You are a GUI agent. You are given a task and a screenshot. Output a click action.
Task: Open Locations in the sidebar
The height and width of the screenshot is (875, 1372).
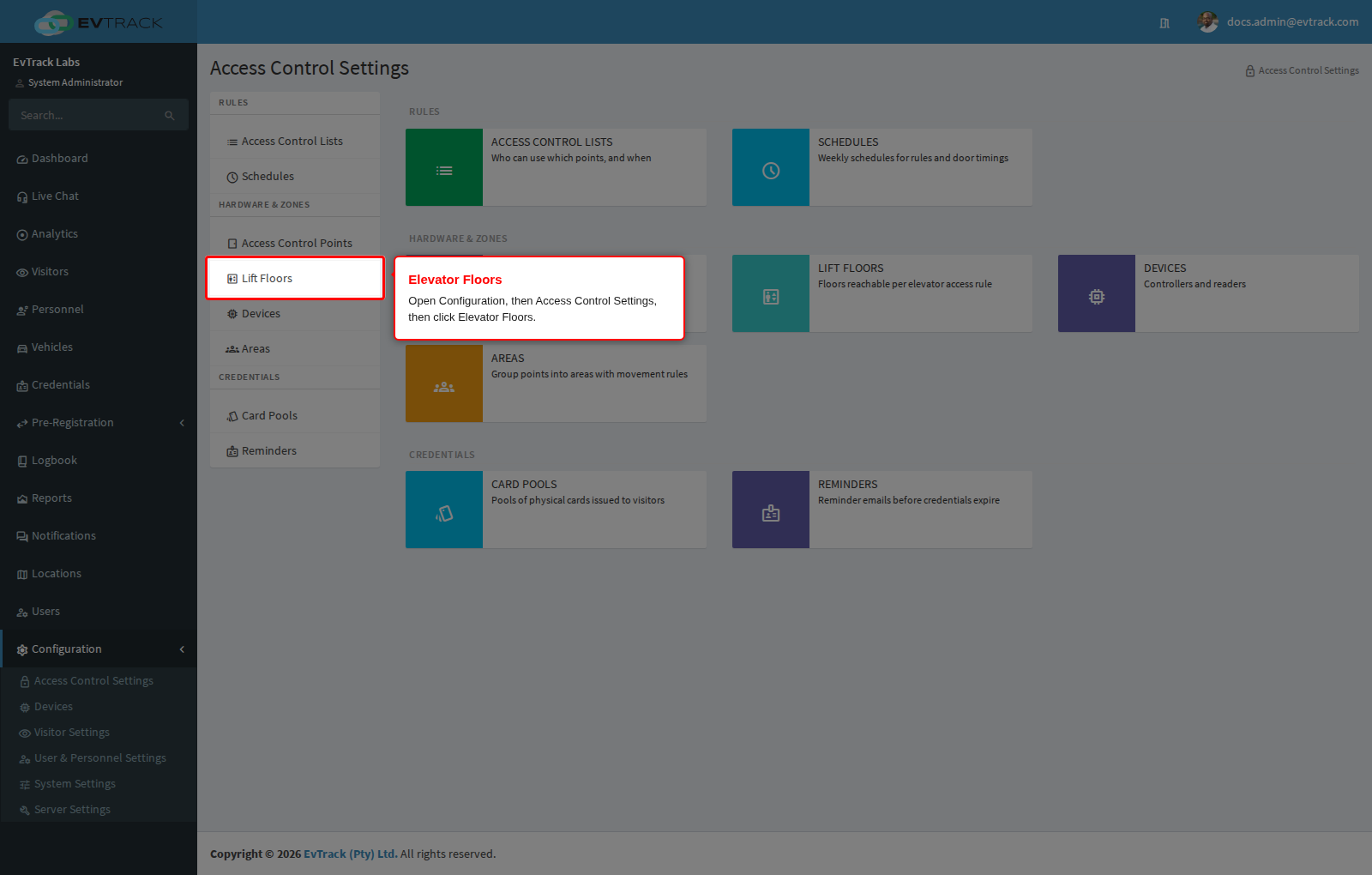[x=99, y=574]
